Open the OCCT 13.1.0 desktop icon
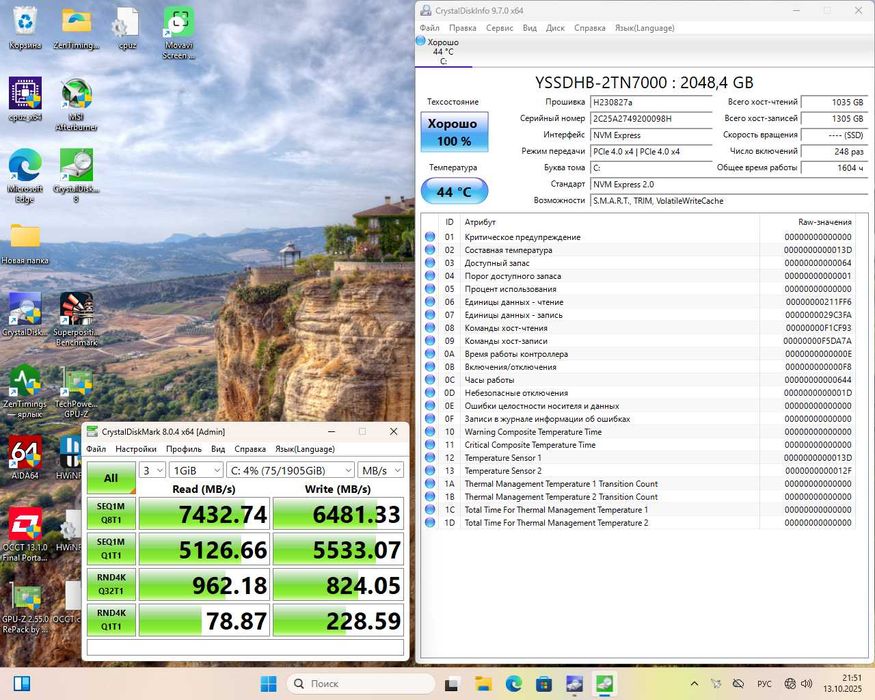 (x=25, y=525)
